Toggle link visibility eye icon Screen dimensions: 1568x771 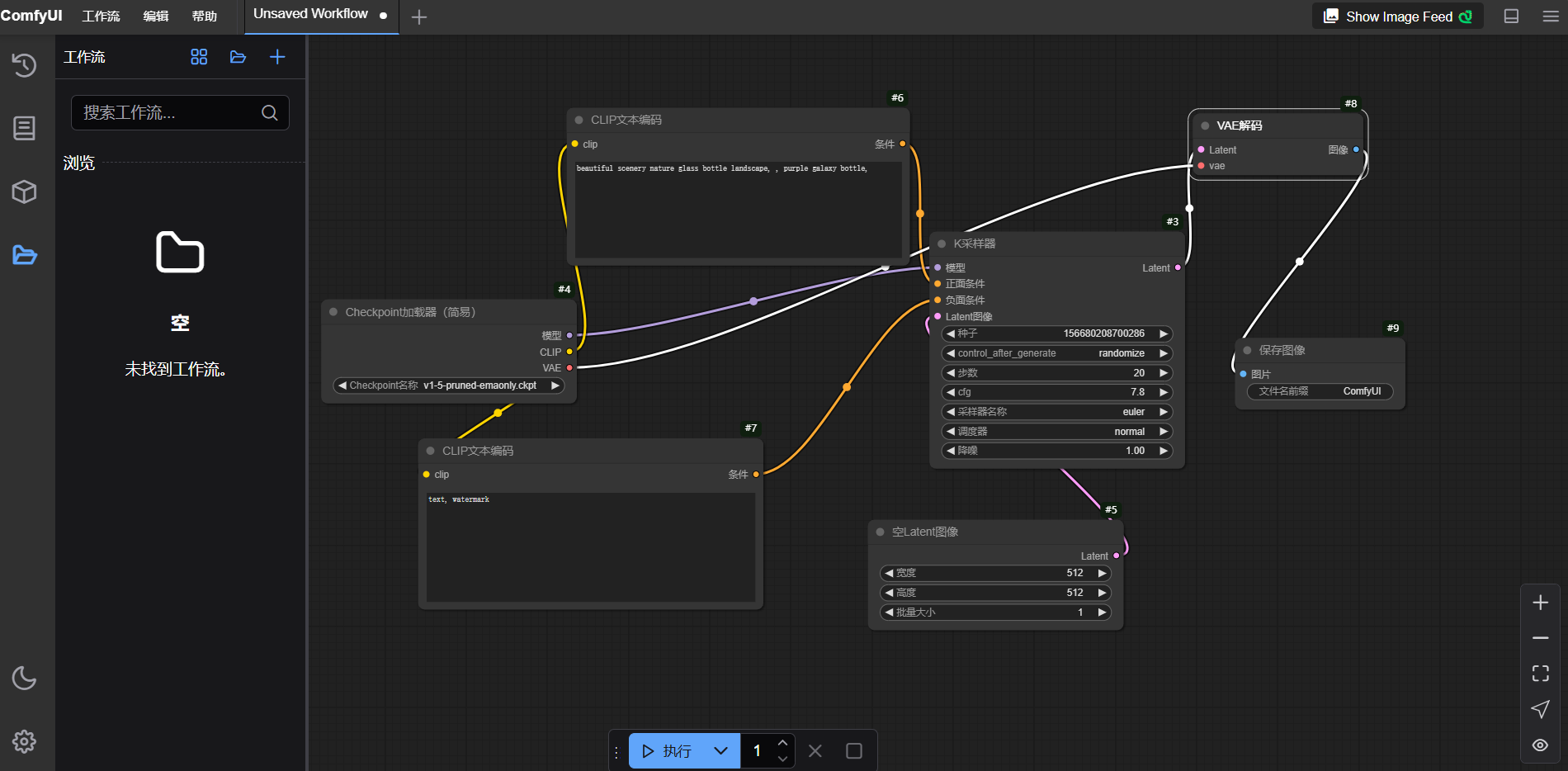coord(1540,745)
